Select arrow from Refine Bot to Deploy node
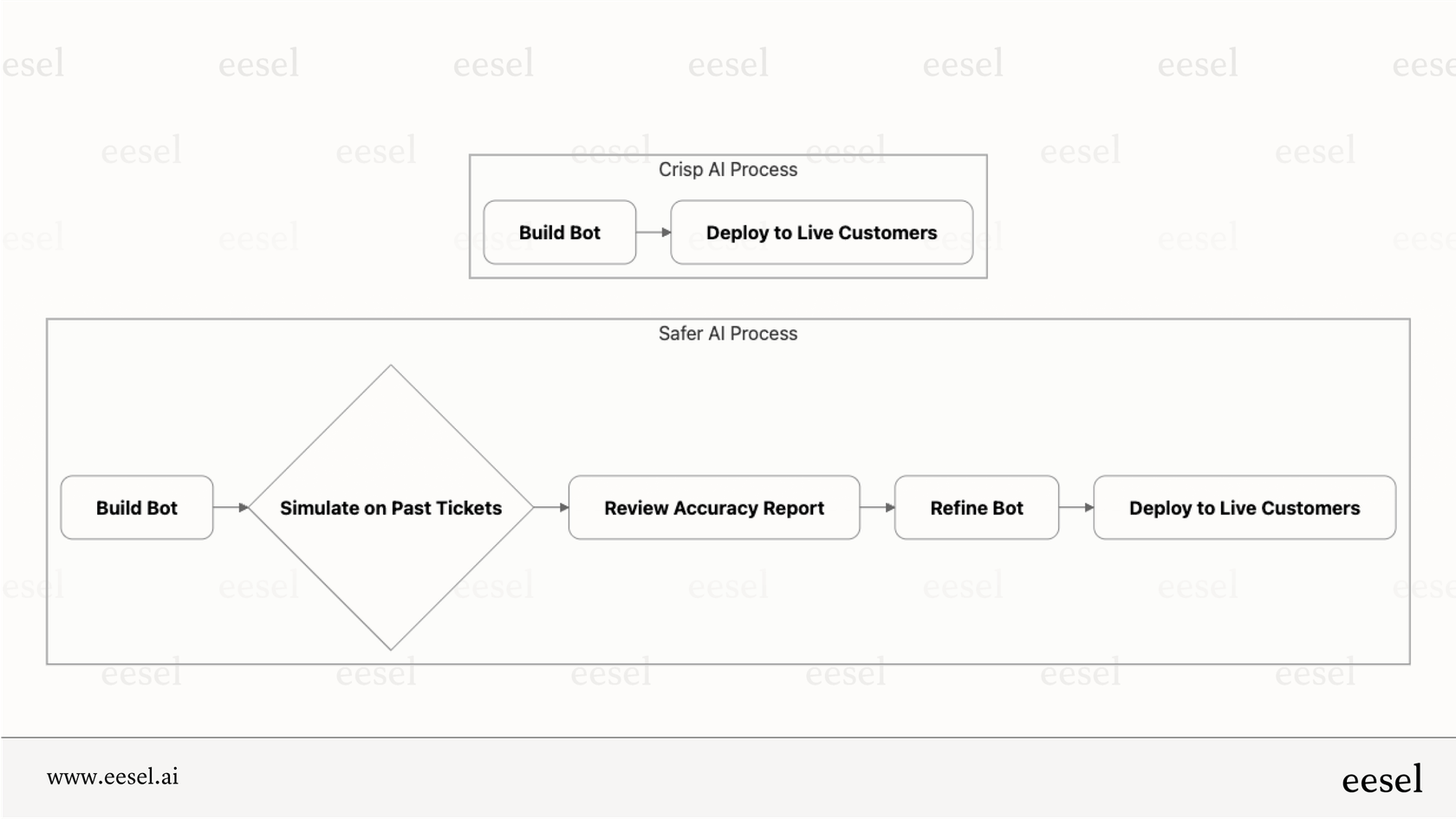This screenshot has width=1456, height=819. coord(1076,508)
